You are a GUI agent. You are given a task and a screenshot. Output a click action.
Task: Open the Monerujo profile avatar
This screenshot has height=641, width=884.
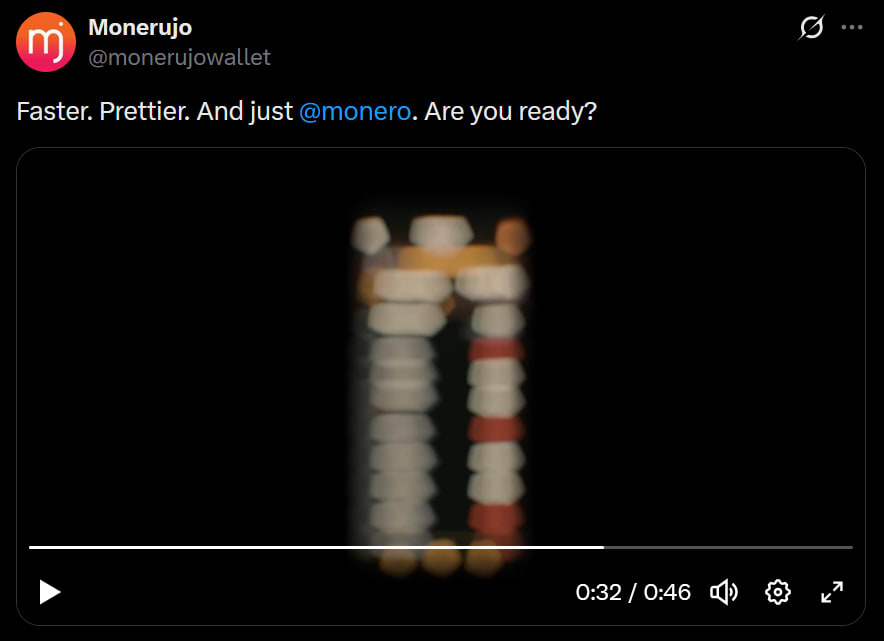[46, 42]
